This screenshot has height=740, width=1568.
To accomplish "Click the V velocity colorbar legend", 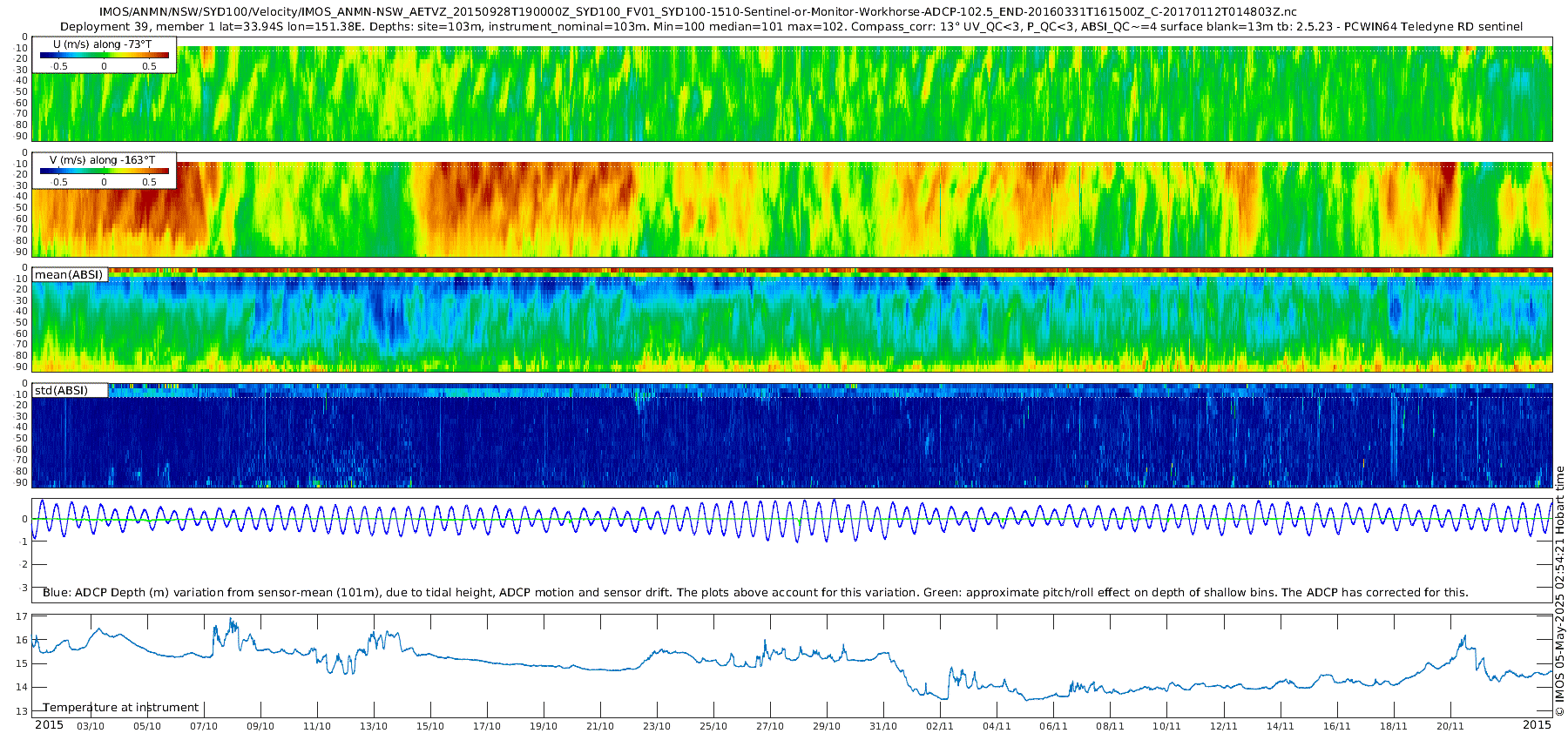I will click(x=104, y=172).
